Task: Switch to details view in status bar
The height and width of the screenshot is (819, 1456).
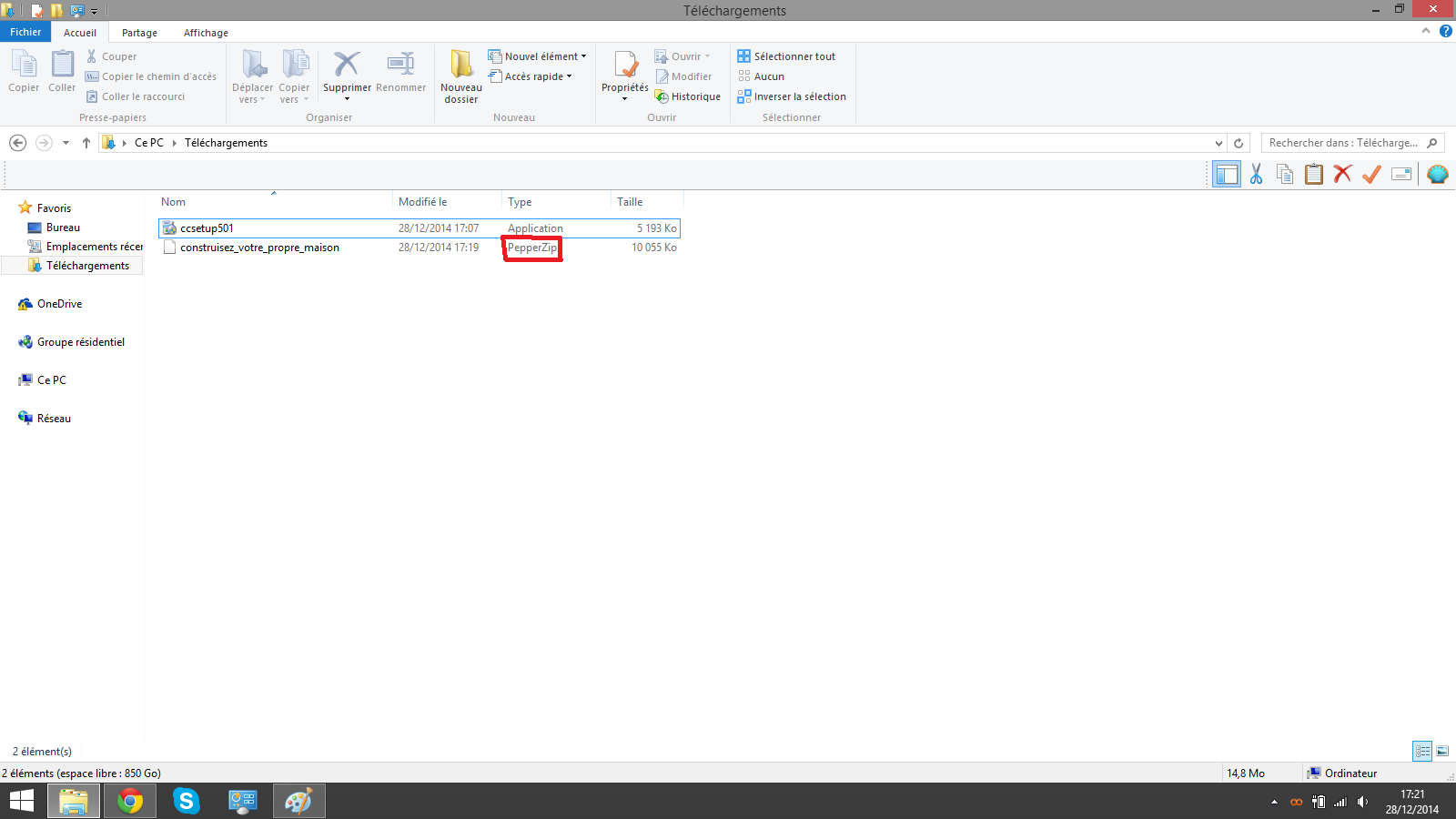Action: point(1422,751)
